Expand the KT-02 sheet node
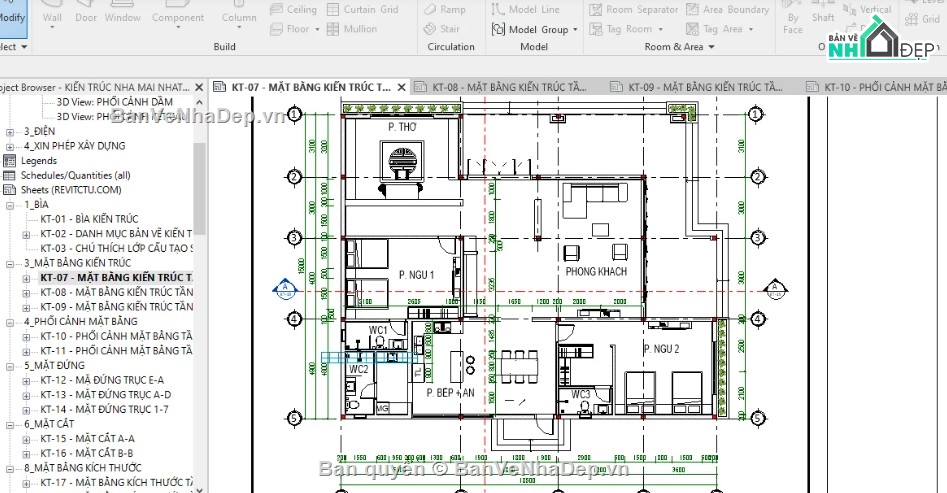 (x=26, y=234)
